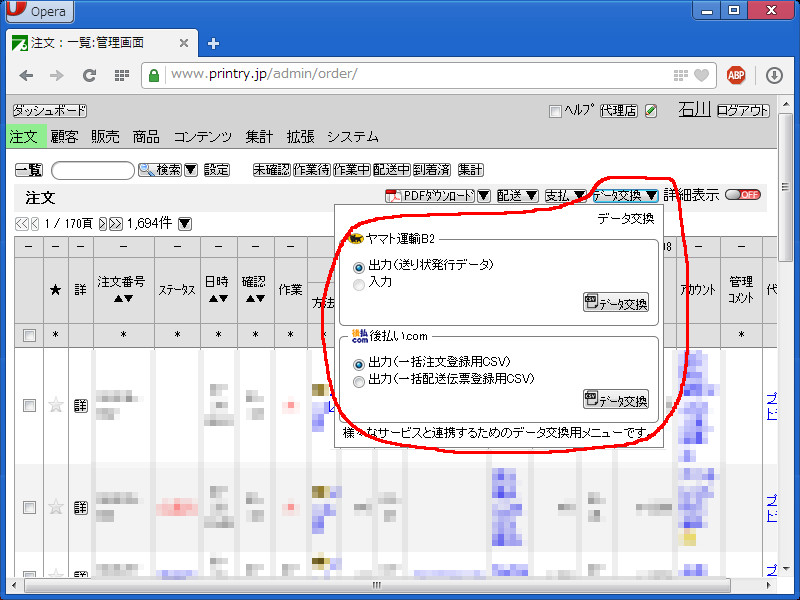Open the browser downloads icon
This screenshot has height=600, width=800.
(x=774, y=75)
